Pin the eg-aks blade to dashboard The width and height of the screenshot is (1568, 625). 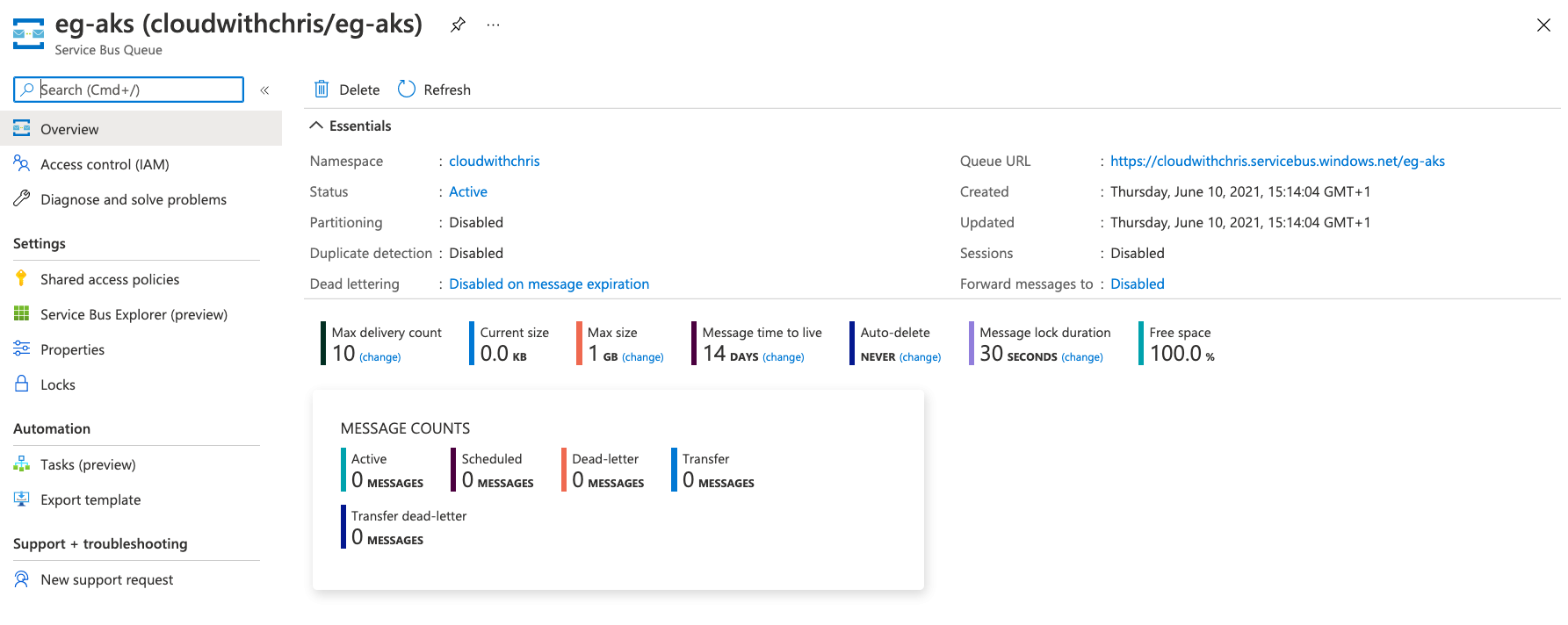click(458, 25)
